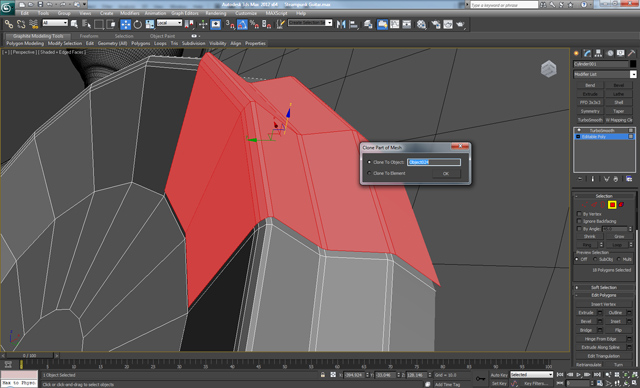Open the Layer Manager
The width and height of the screenshot is (640, 388).
pos(368,24)
